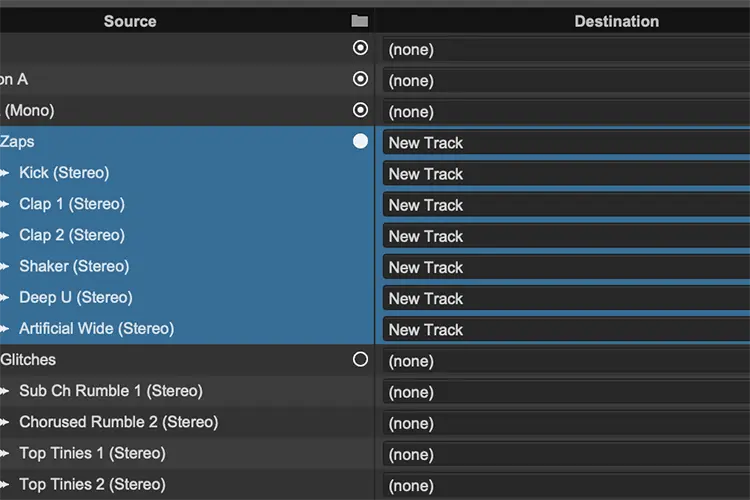Toggle the filled circle for Zaps folder
The height and width of the screenshot is (500, 750).
point(360,141)
